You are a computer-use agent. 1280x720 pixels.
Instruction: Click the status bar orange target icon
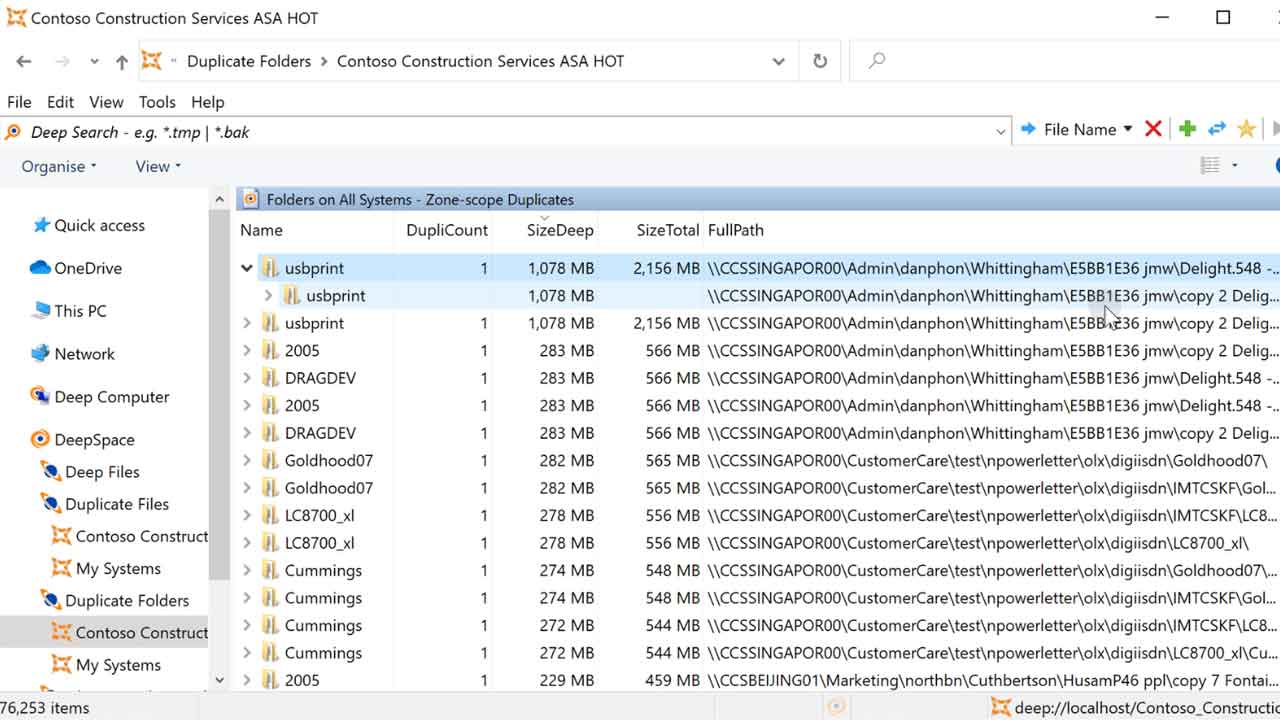[x=836, y=707]
